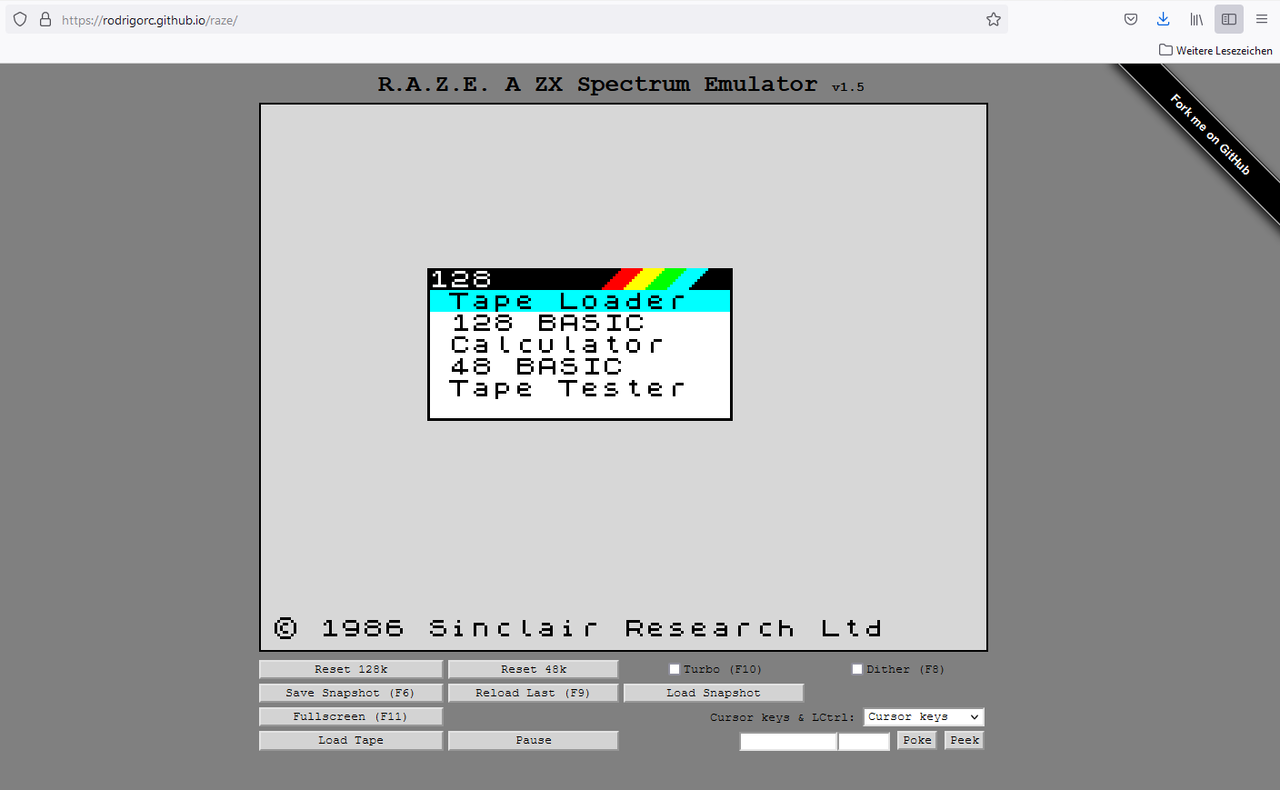The height and width of the screenshot is (790, 1280).
Task: Click Reload Last (F9)
Action: [533, 693]
